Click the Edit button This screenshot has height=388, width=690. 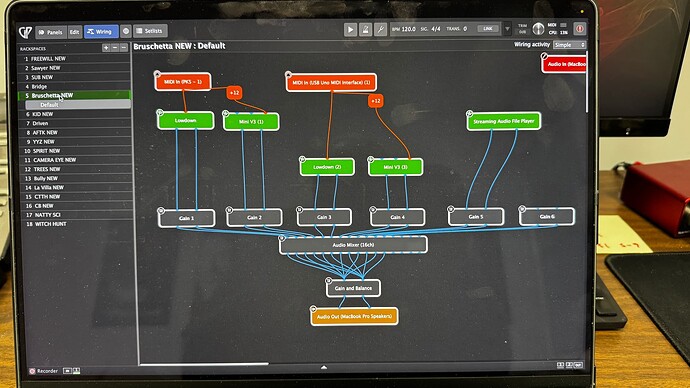74,32
